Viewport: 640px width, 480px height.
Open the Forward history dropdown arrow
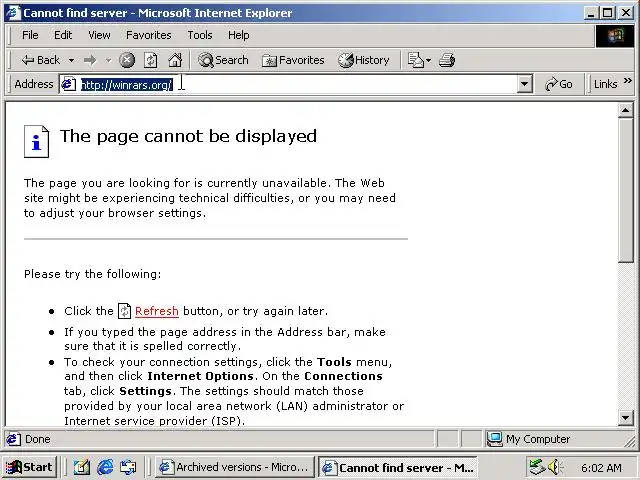[x=108, y=60]
